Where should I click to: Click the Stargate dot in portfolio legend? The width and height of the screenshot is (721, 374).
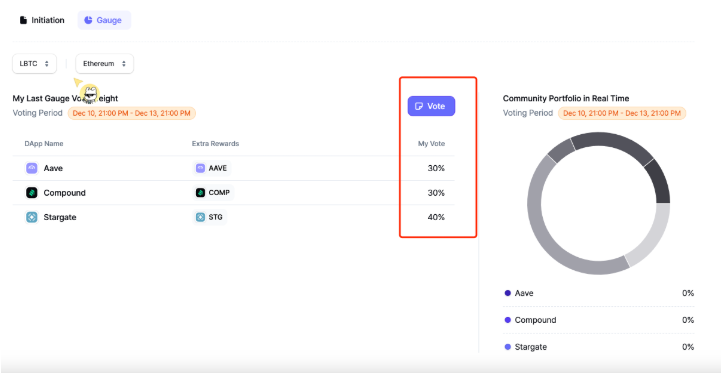tap(508, 347)
